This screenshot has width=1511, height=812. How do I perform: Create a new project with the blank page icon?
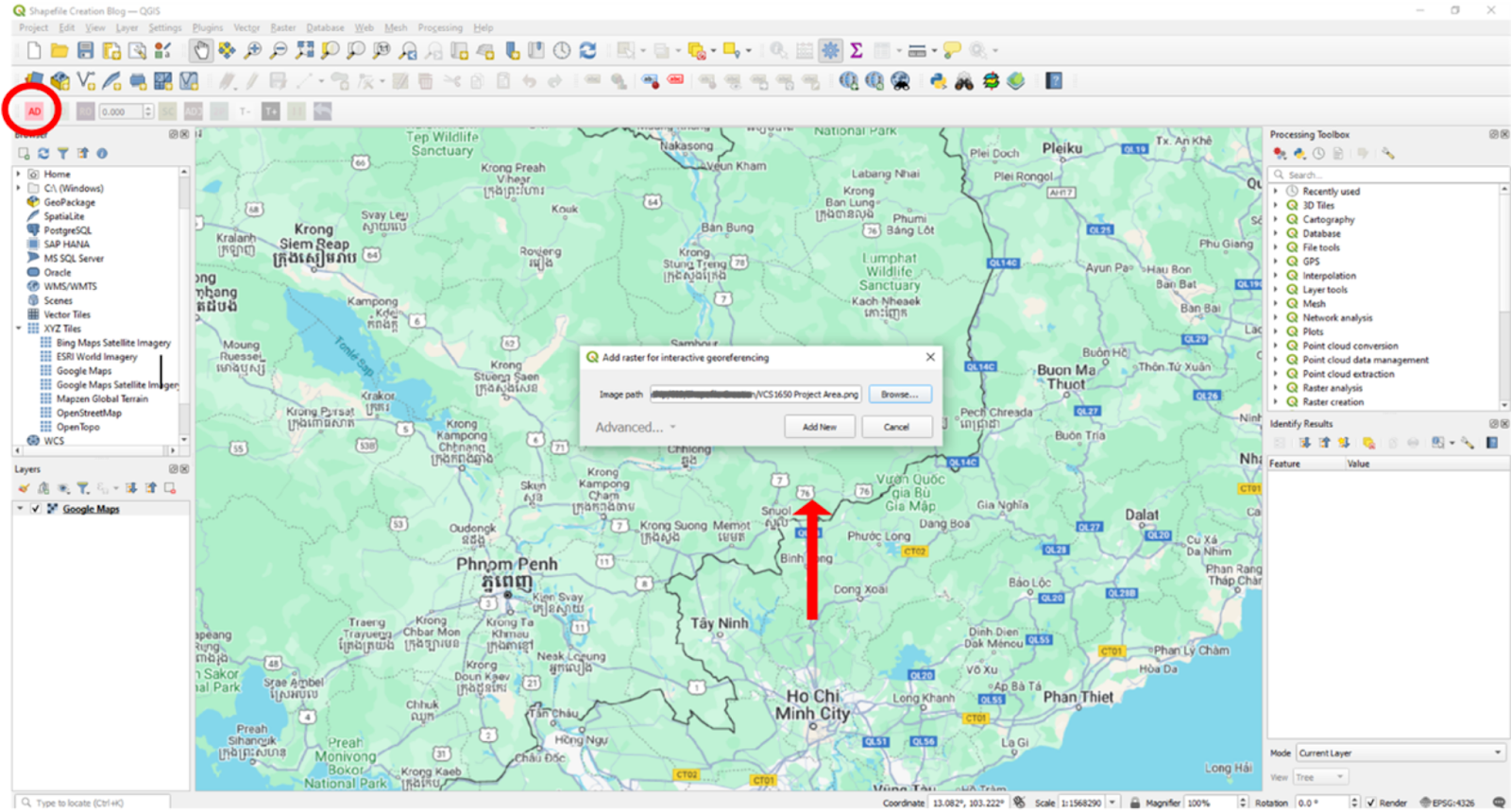point(34,51)
